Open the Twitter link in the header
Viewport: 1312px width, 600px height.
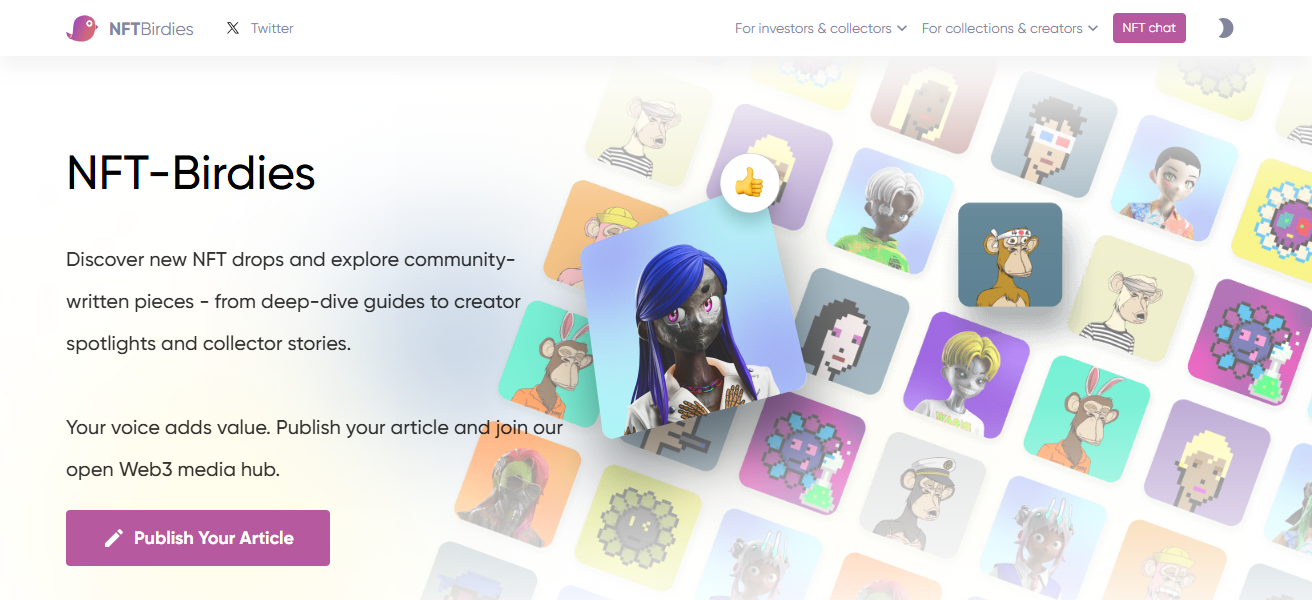pyautogui.click(x=272, y=28)
